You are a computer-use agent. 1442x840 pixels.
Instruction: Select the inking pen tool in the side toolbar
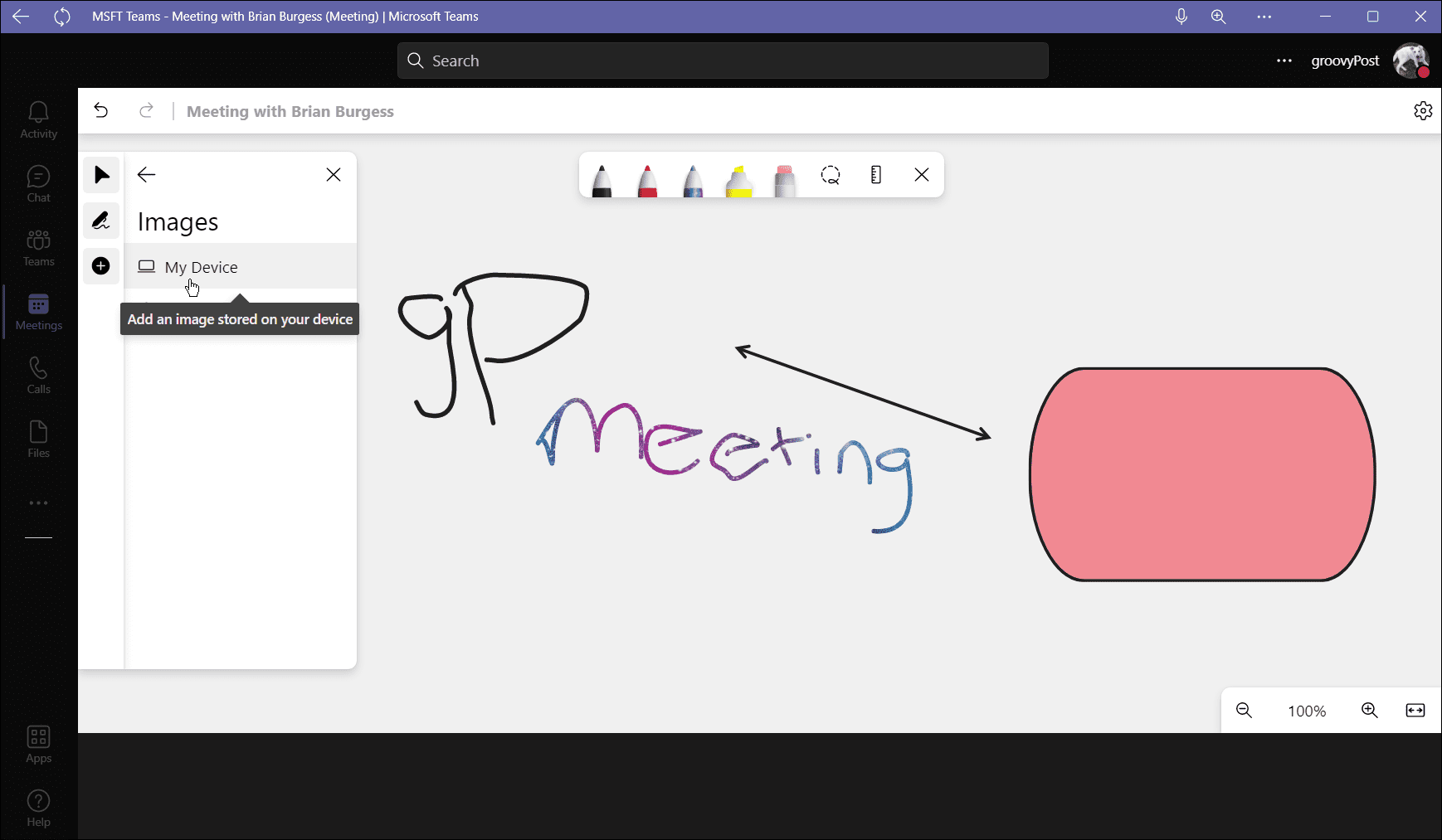(x=100, y=221)
